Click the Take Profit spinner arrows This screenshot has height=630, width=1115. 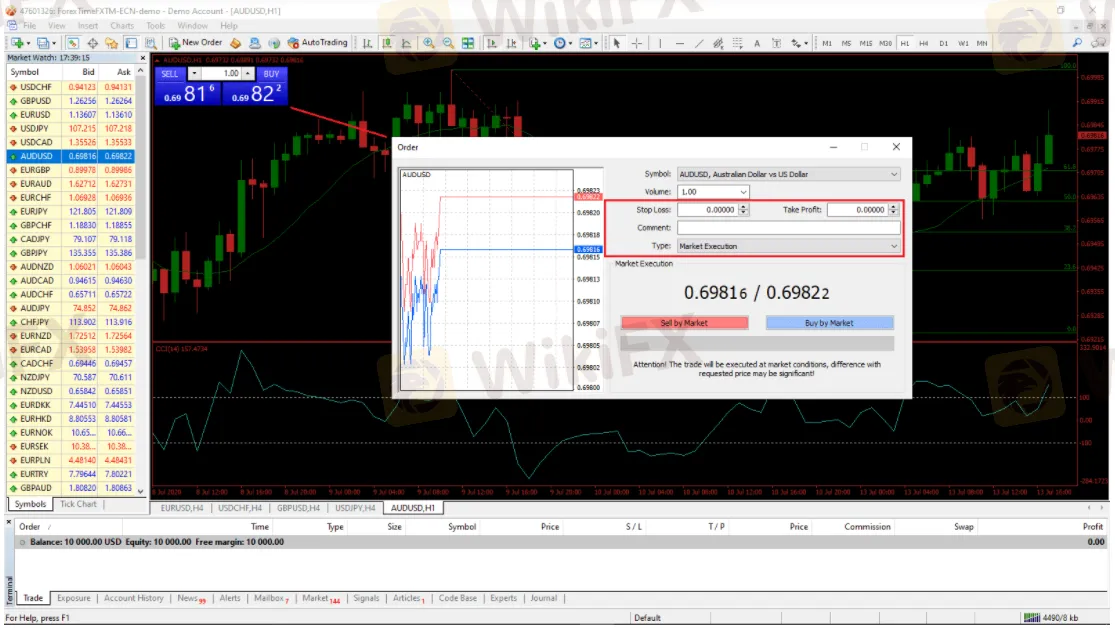coord(893,210)
